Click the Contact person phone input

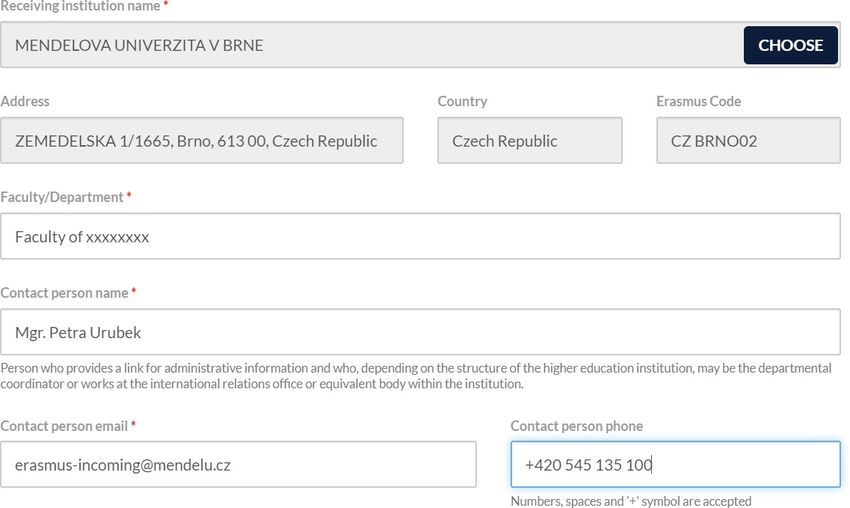point(675,465)
